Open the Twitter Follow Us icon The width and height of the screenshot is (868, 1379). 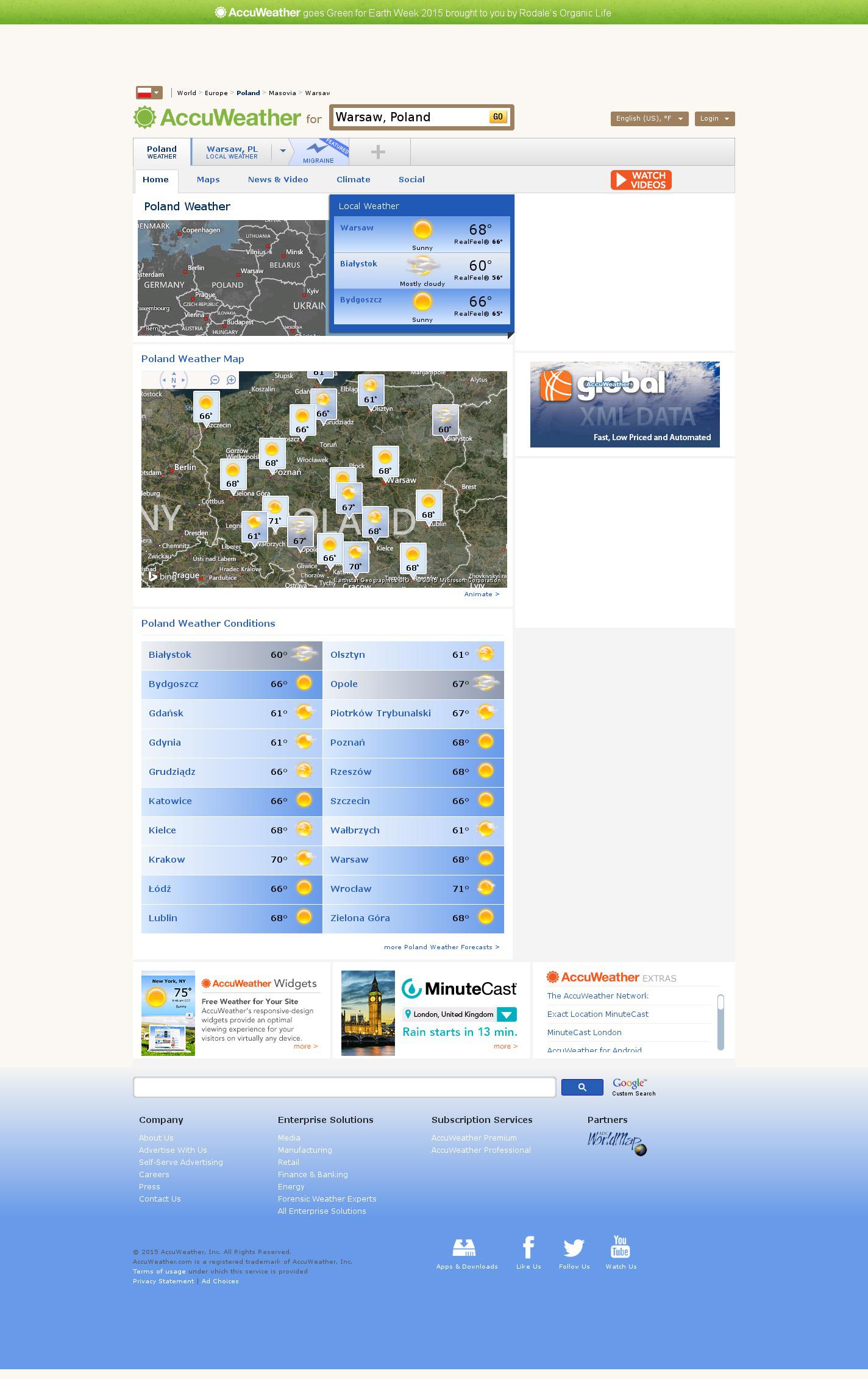(574, 1248)
